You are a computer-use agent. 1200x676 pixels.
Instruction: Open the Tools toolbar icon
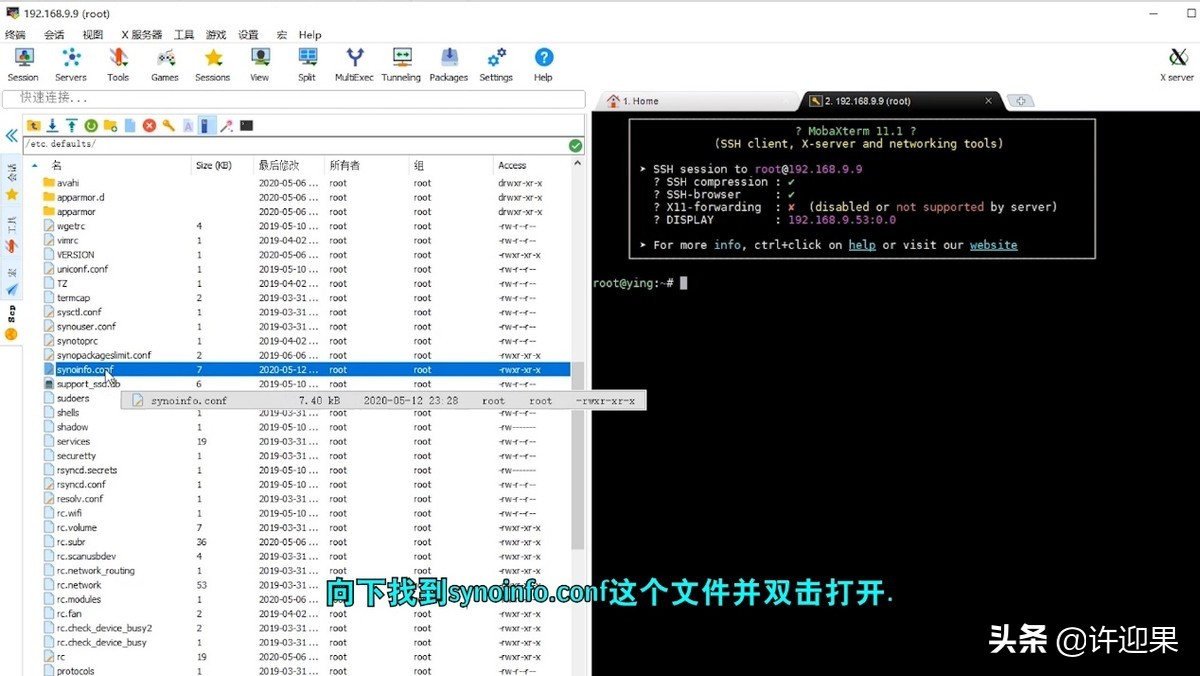(x=118, y=65)
